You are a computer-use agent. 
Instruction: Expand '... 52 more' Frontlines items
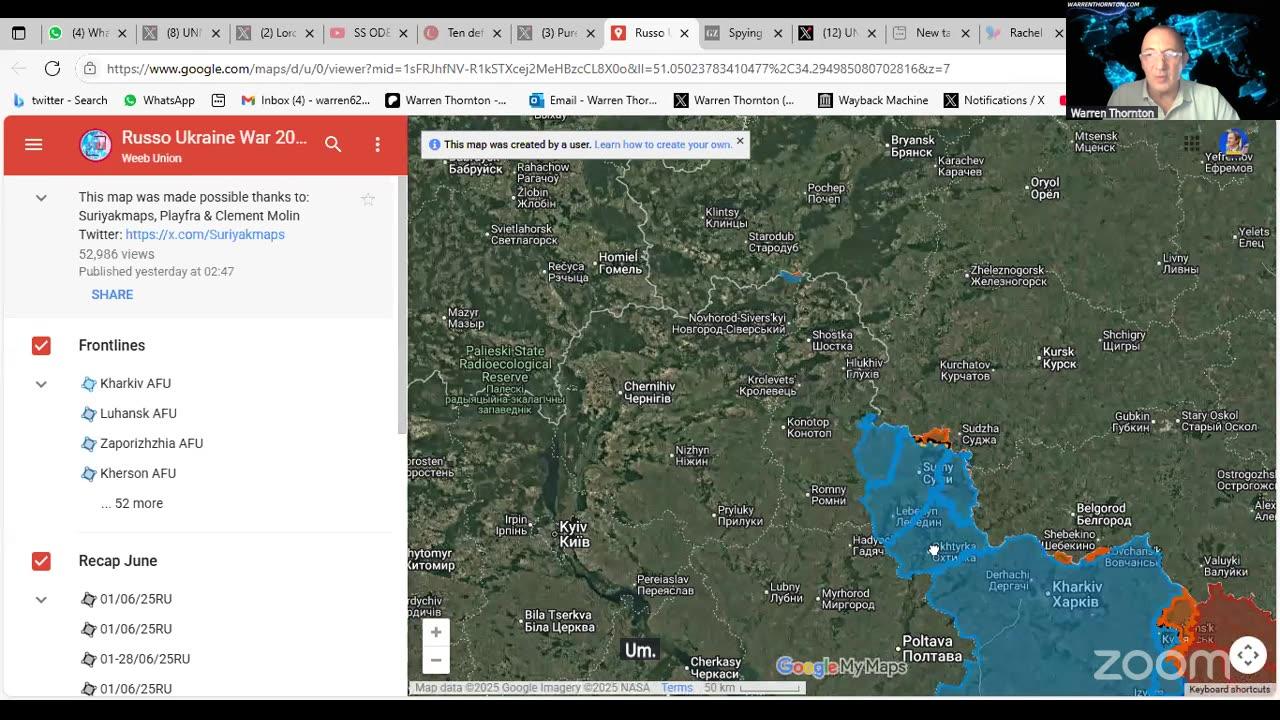(x=132, y=504)
